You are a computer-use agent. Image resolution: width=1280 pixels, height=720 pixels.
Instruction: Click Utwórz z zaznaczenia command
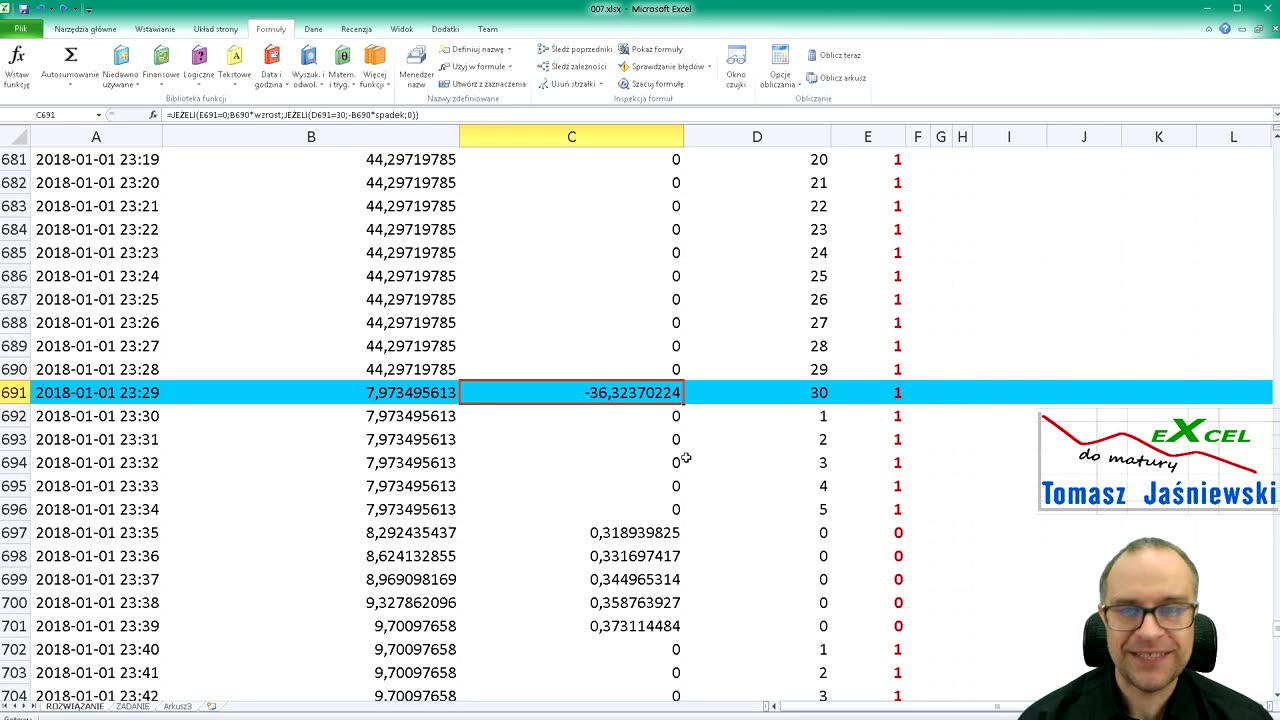(482, 84)
